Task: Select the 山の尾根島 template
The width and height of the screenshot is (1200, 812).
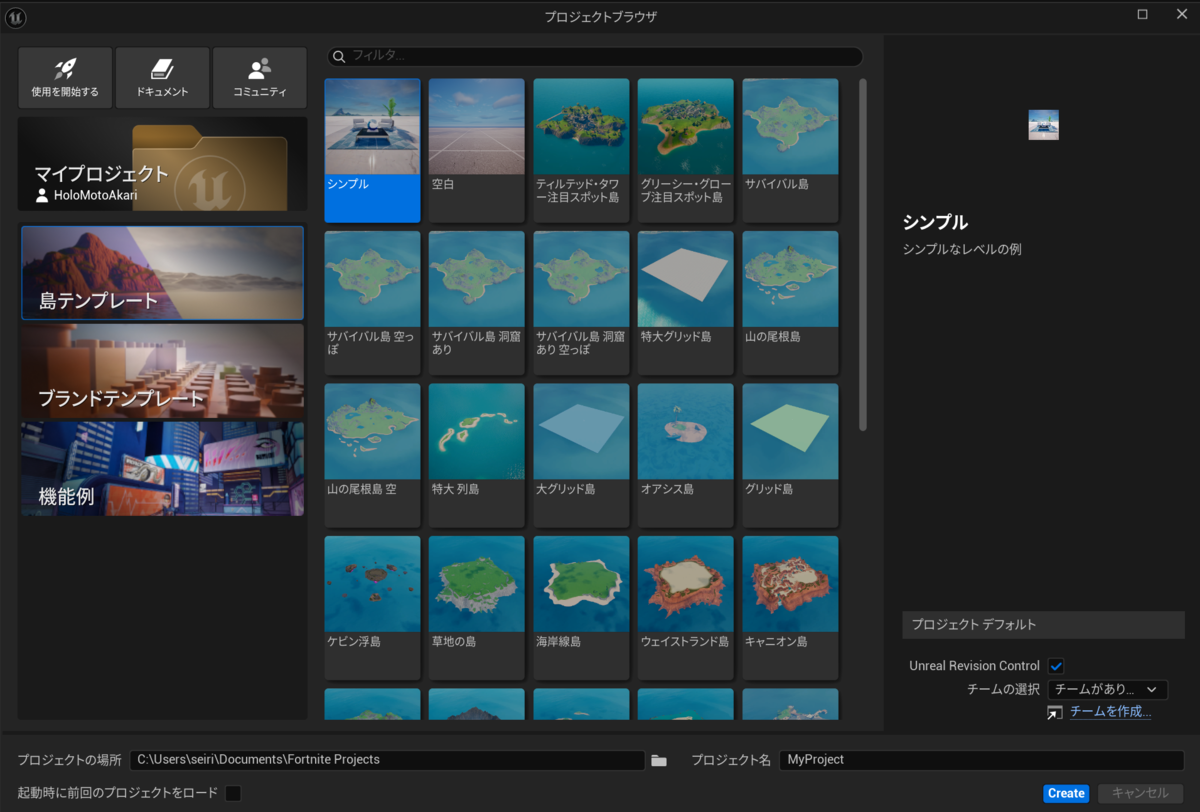Action: coord(790,303)
